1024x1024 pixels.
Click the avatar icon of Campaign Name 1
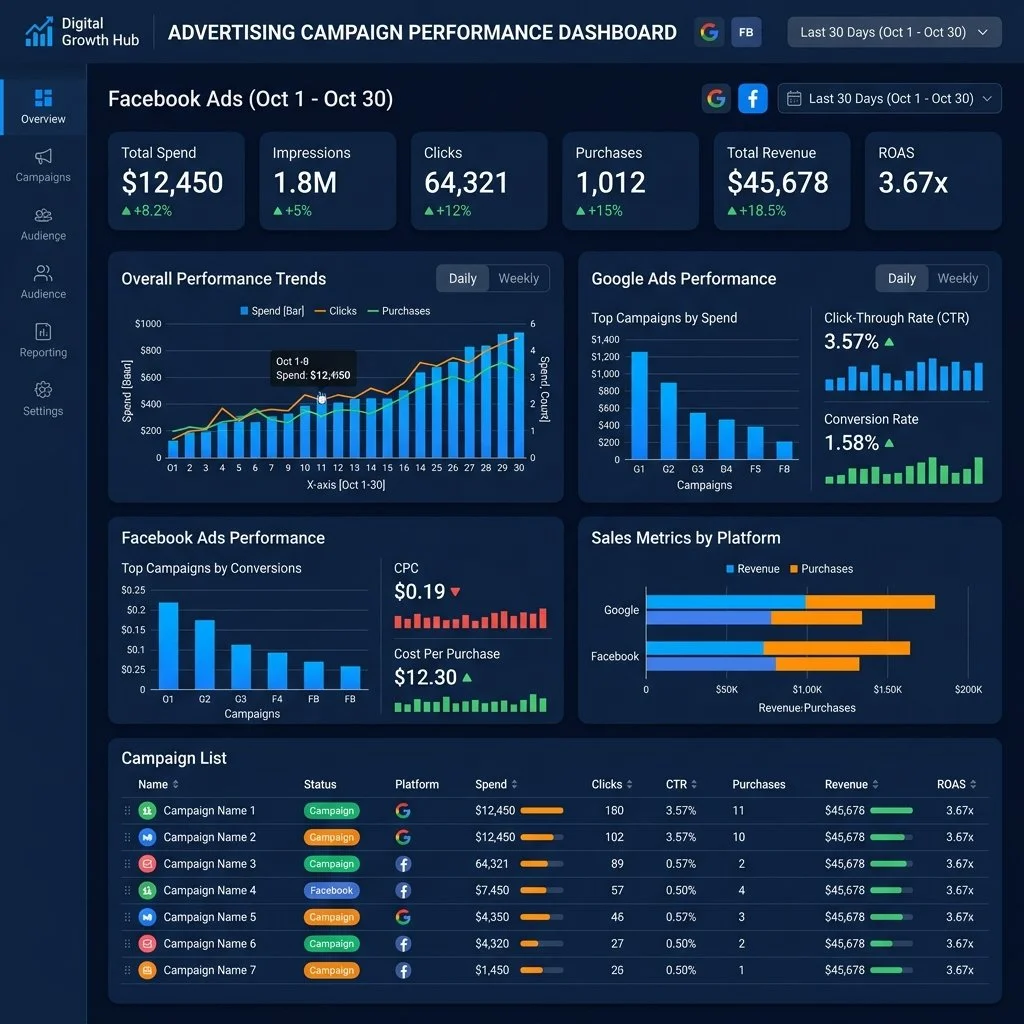click(148, 810)
